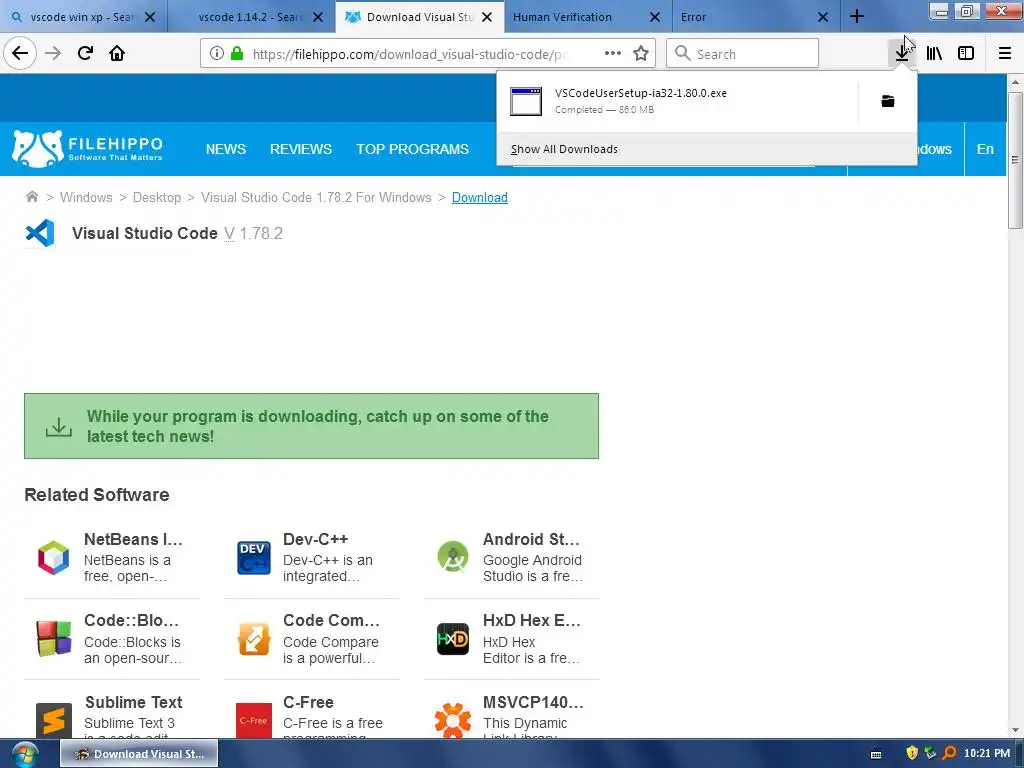
Task: Open Sublime Text icon
Action: [x=54, y=720]
